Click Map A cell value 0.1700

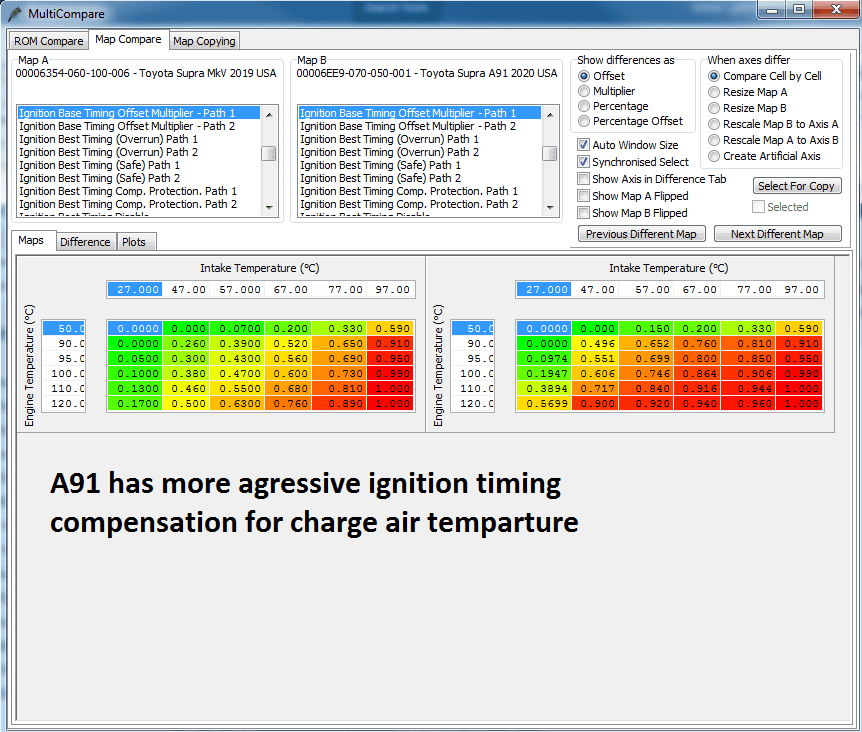pos(135,404)
